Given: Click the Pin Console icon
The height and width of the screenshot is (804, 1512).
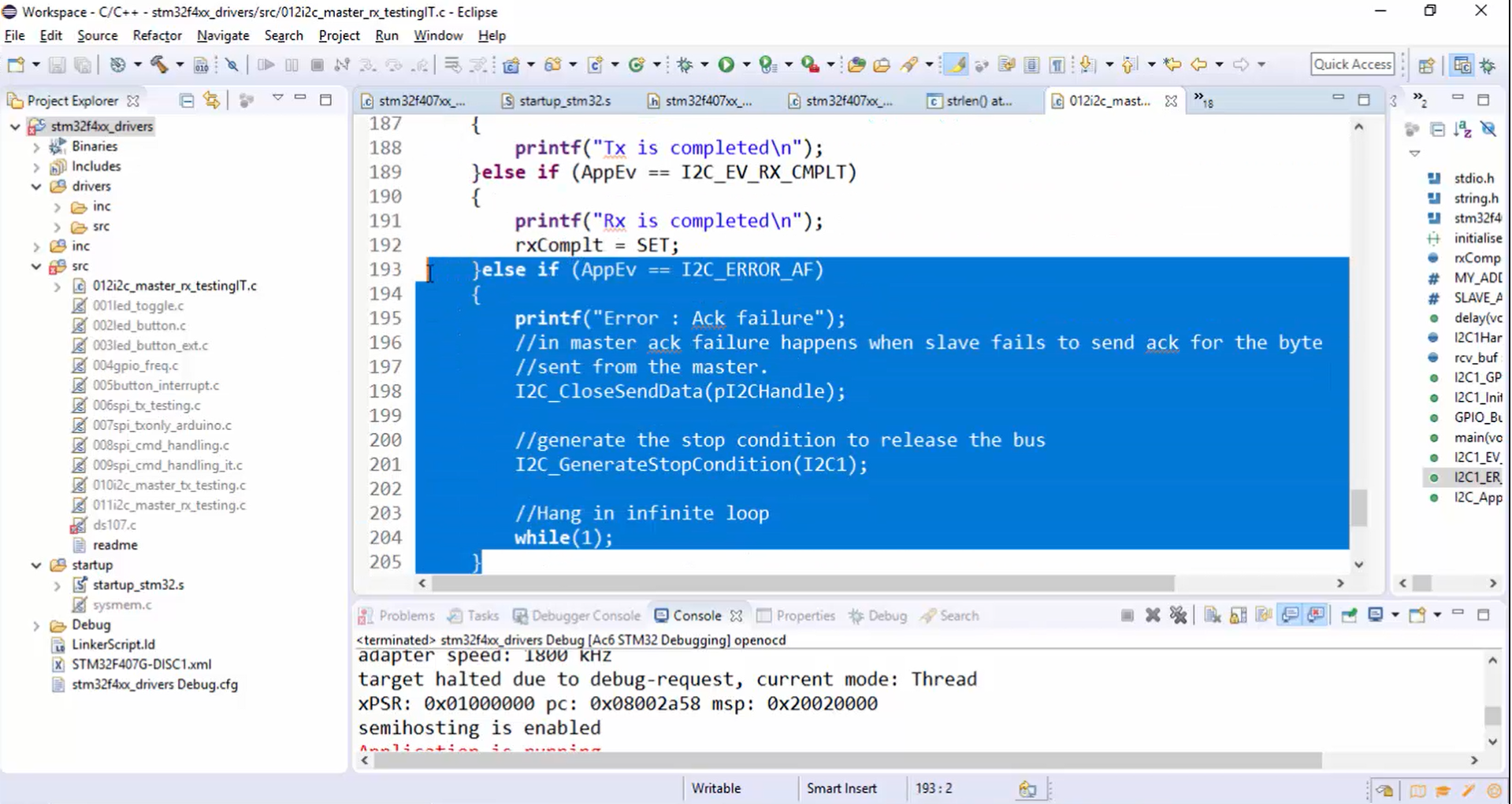Looking at the screenshot, I should [x=1349, y=615].
